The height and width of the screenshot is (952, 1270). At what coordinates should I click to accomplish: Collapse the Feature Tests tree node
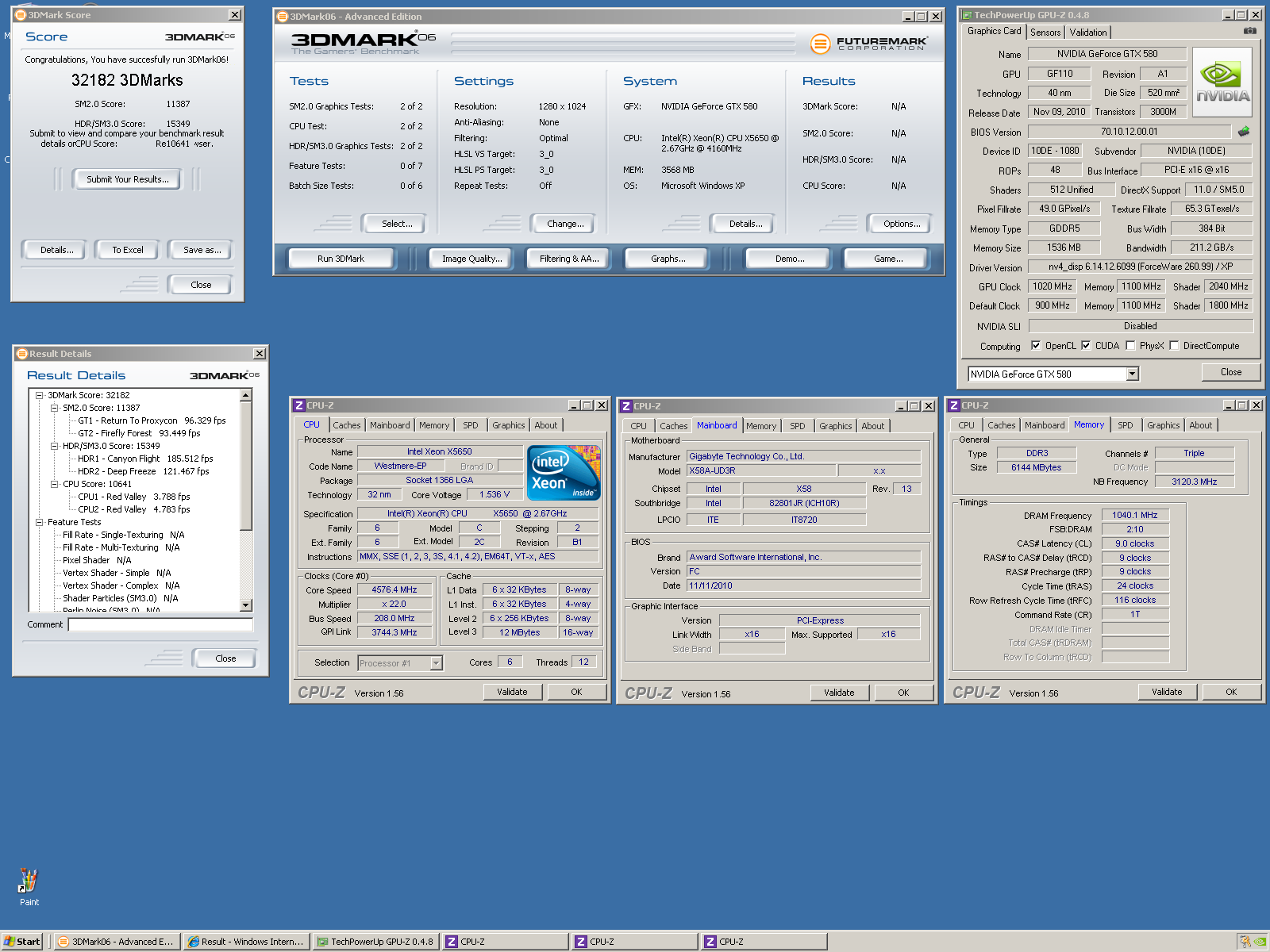click(x=40, y=522)
